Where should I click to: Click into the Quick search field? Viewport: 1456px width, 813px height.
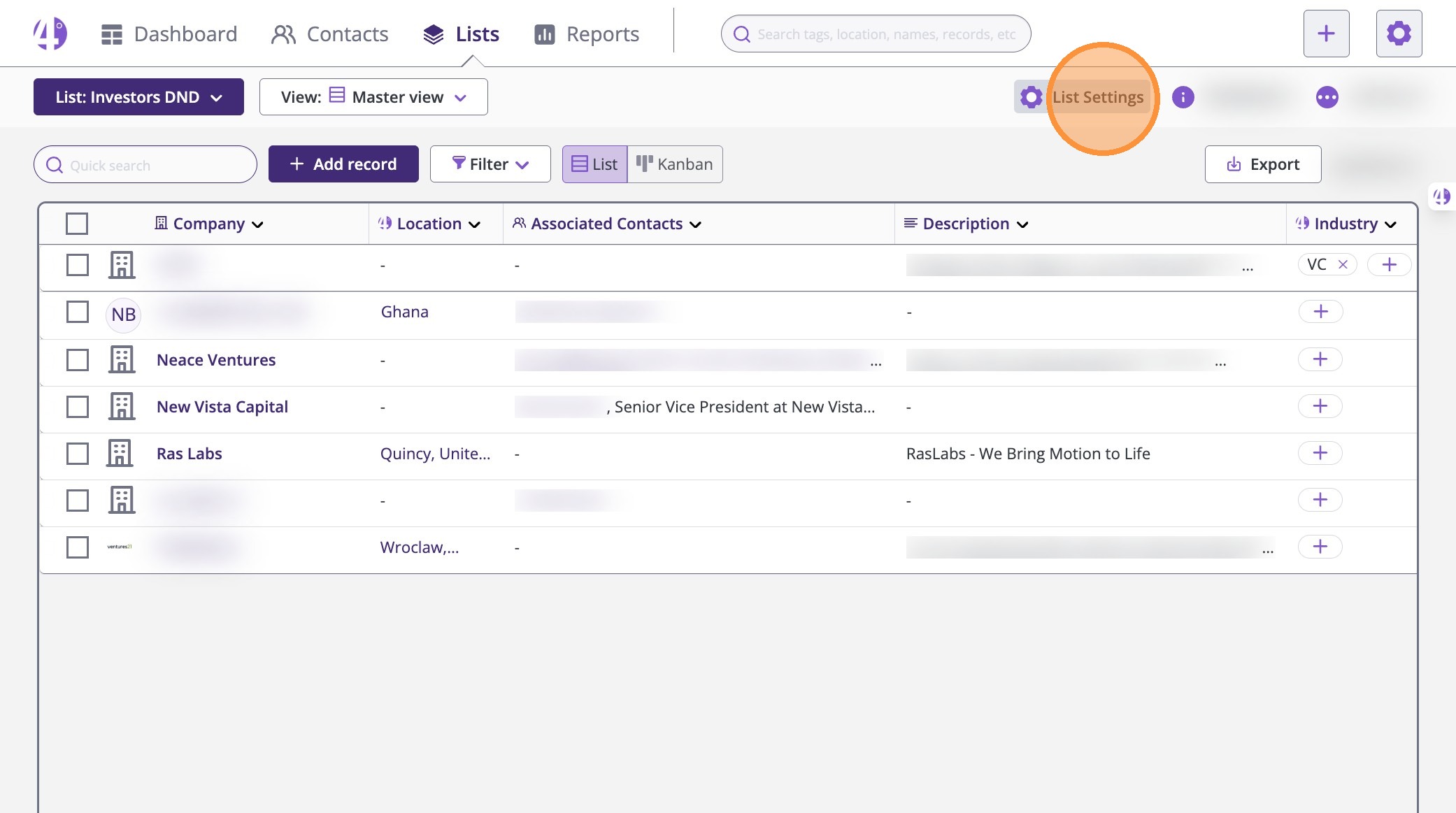[x=154, y=165]
